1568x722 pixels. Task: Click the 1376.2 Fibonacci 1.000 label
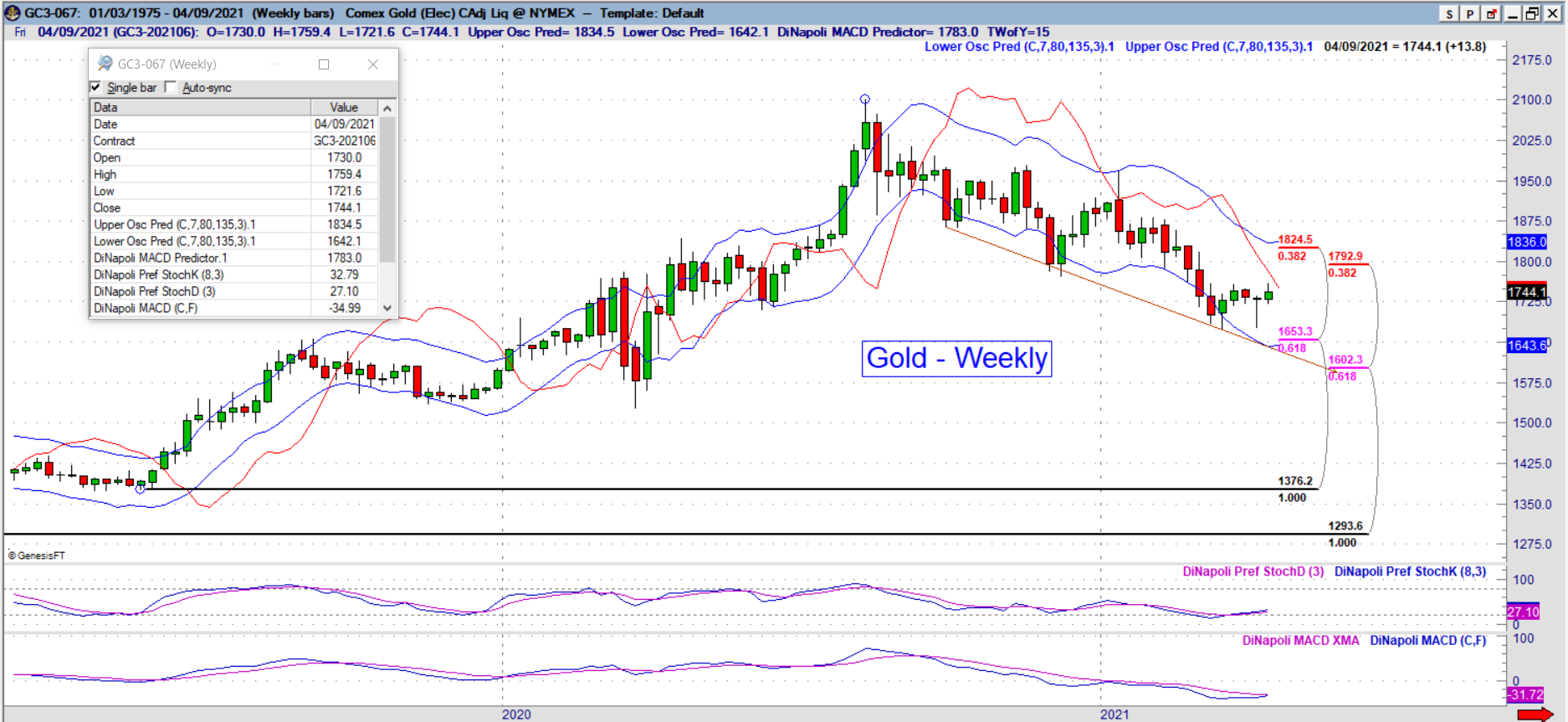click(1295, 481)
